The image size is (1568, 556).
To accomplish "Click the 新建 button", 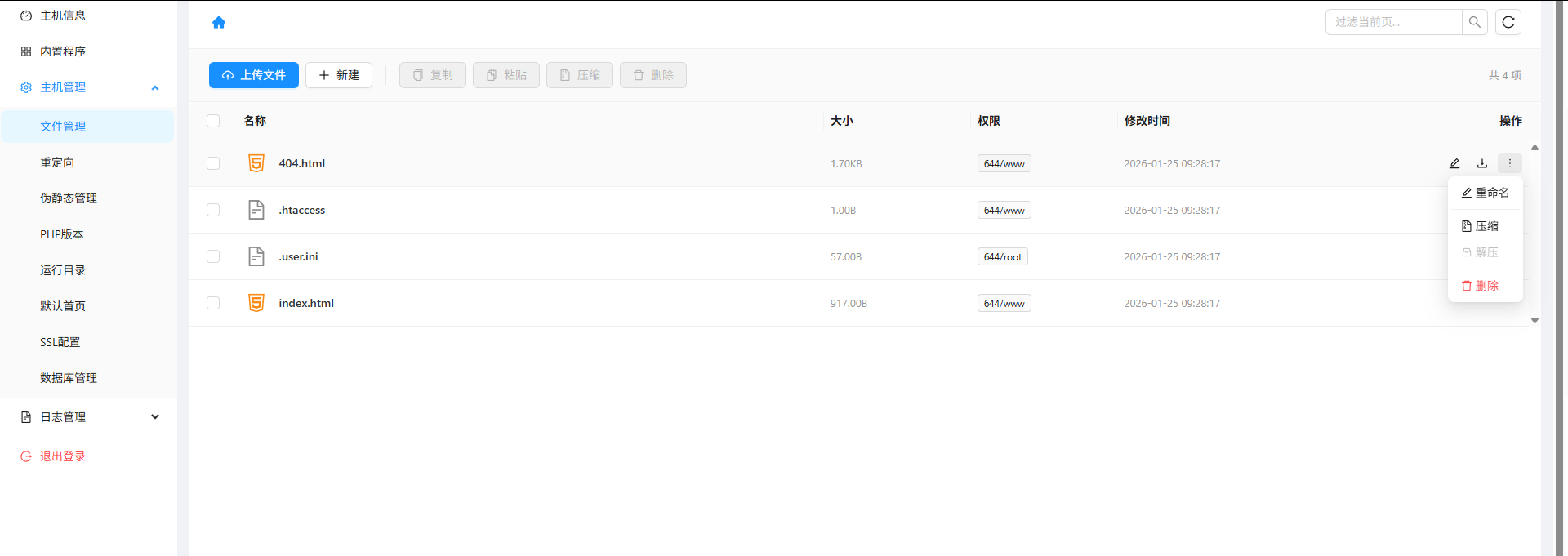I will coord(339,75).
